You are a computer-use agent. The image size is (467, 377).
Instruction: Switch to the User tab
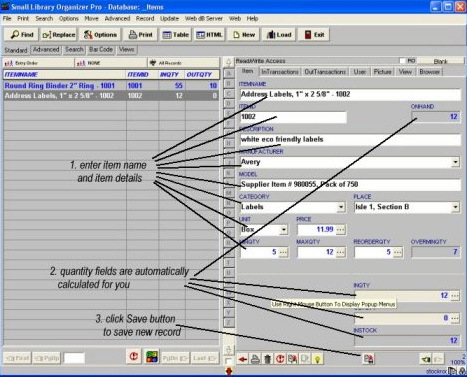[x=360, y=72]
